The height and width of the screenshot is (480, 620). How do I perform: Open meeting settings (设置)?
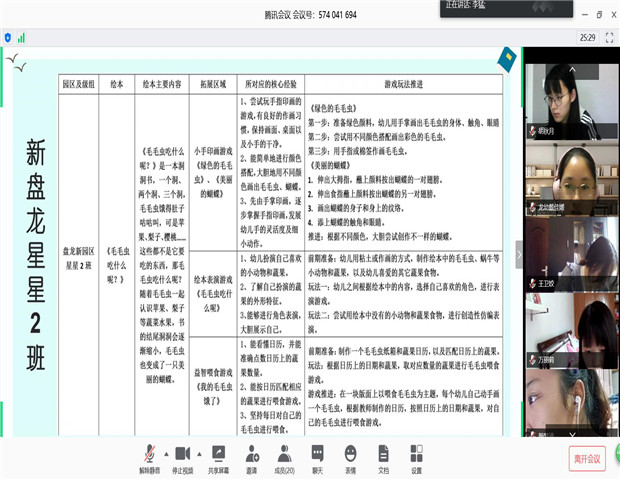click(x=416, y=457)
